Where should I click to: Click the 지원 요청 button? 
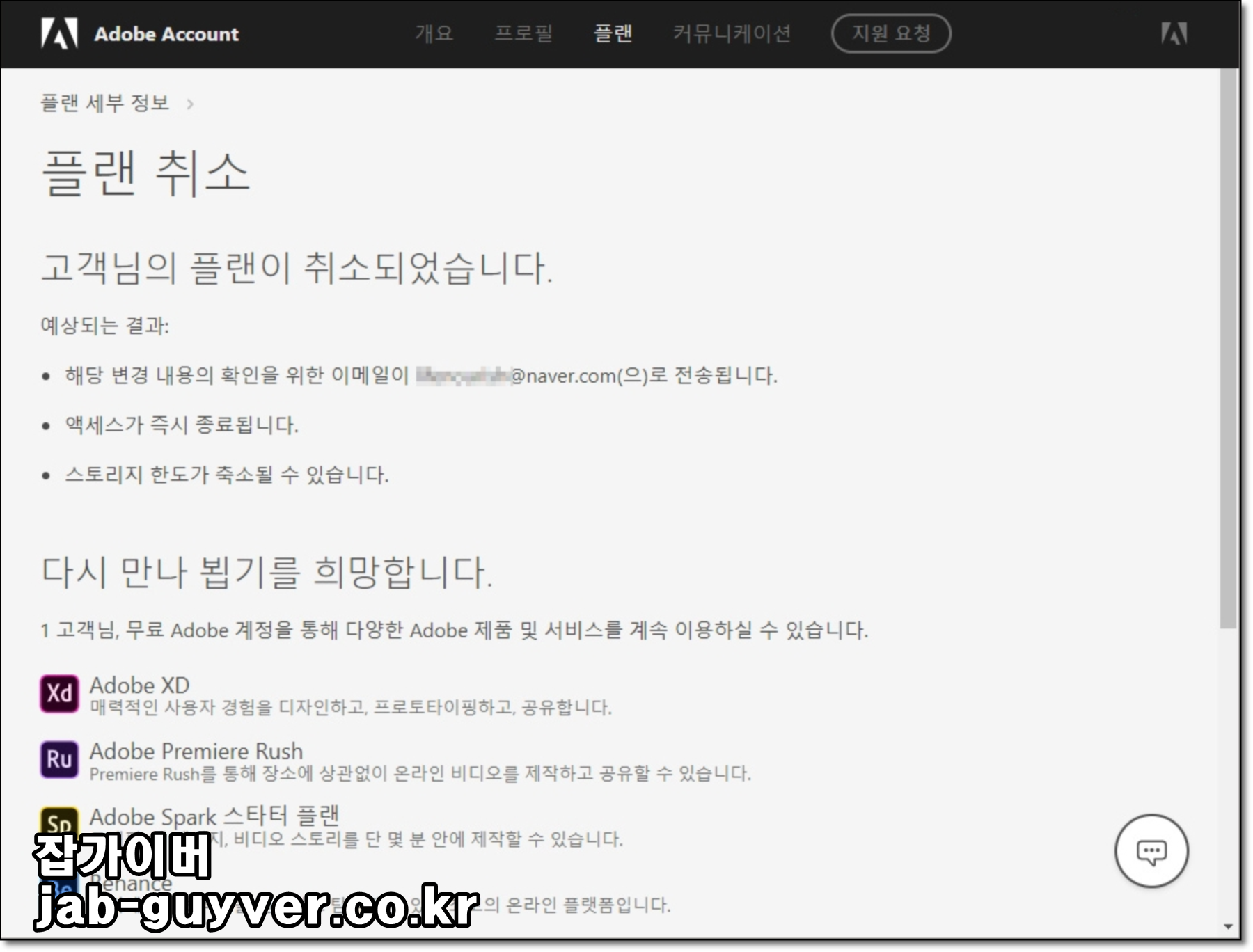(891, 33)
